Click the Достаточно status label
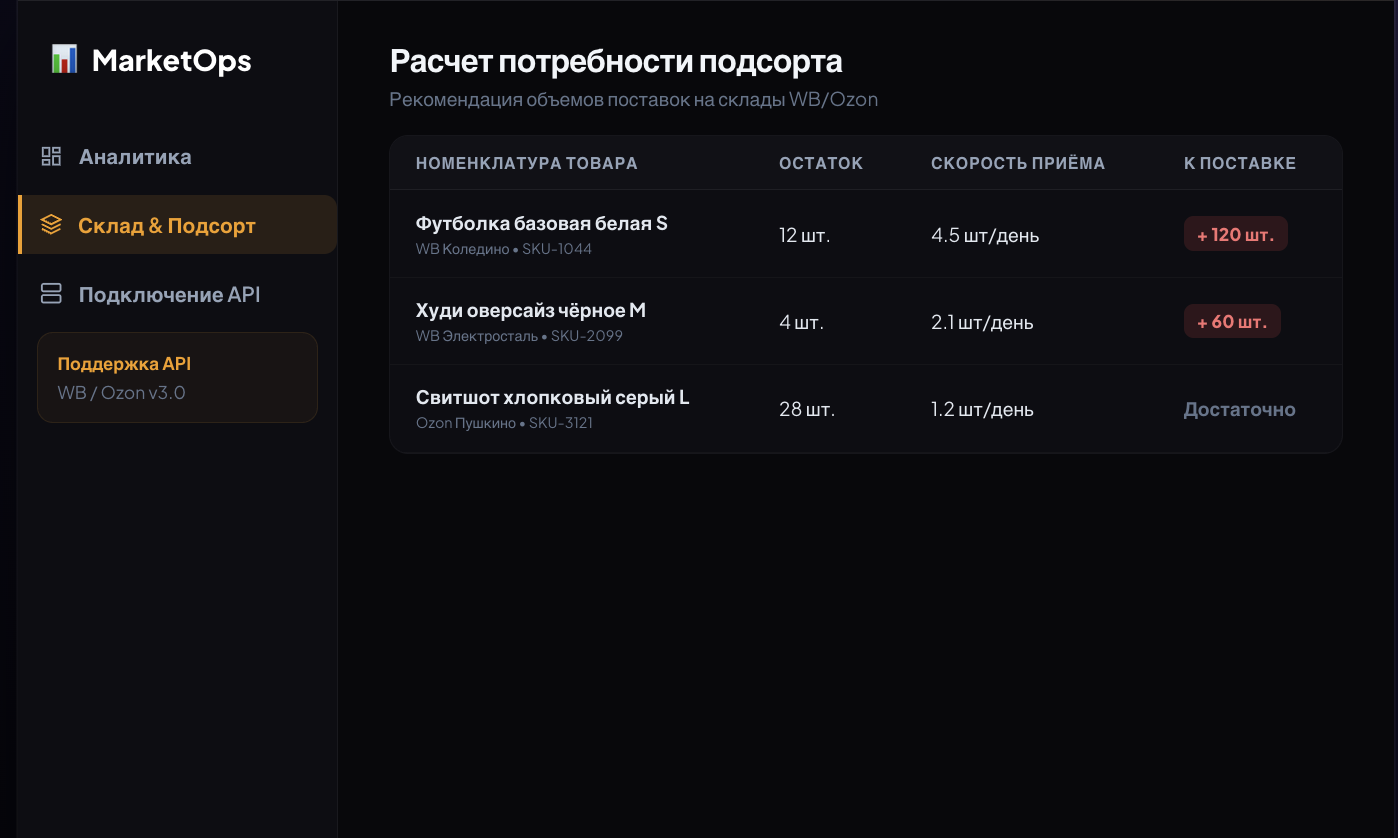1398x838 pixels. 1239,409
